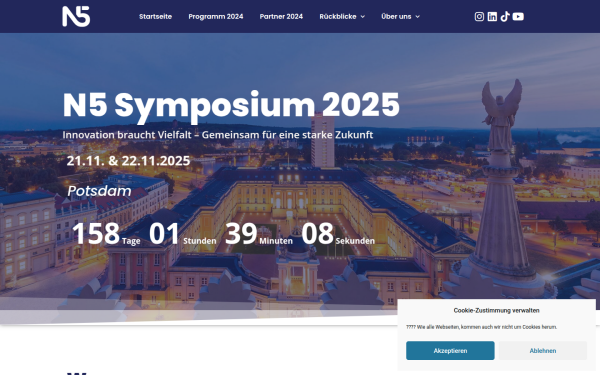600x375 pixels.
Task: Decline cookies with Ablehnen button
Action: pos(543,351)
